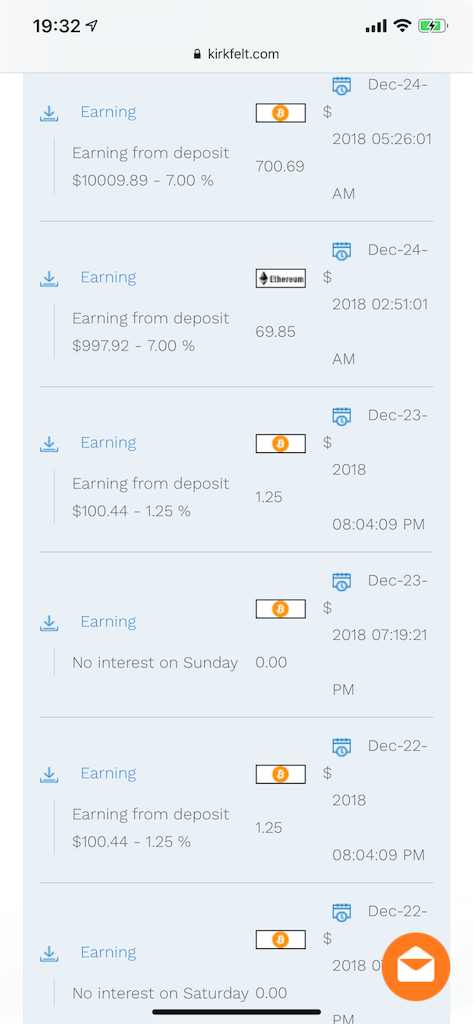
Task: Tap the battery indicator in status bar
Action: [433, 26]
